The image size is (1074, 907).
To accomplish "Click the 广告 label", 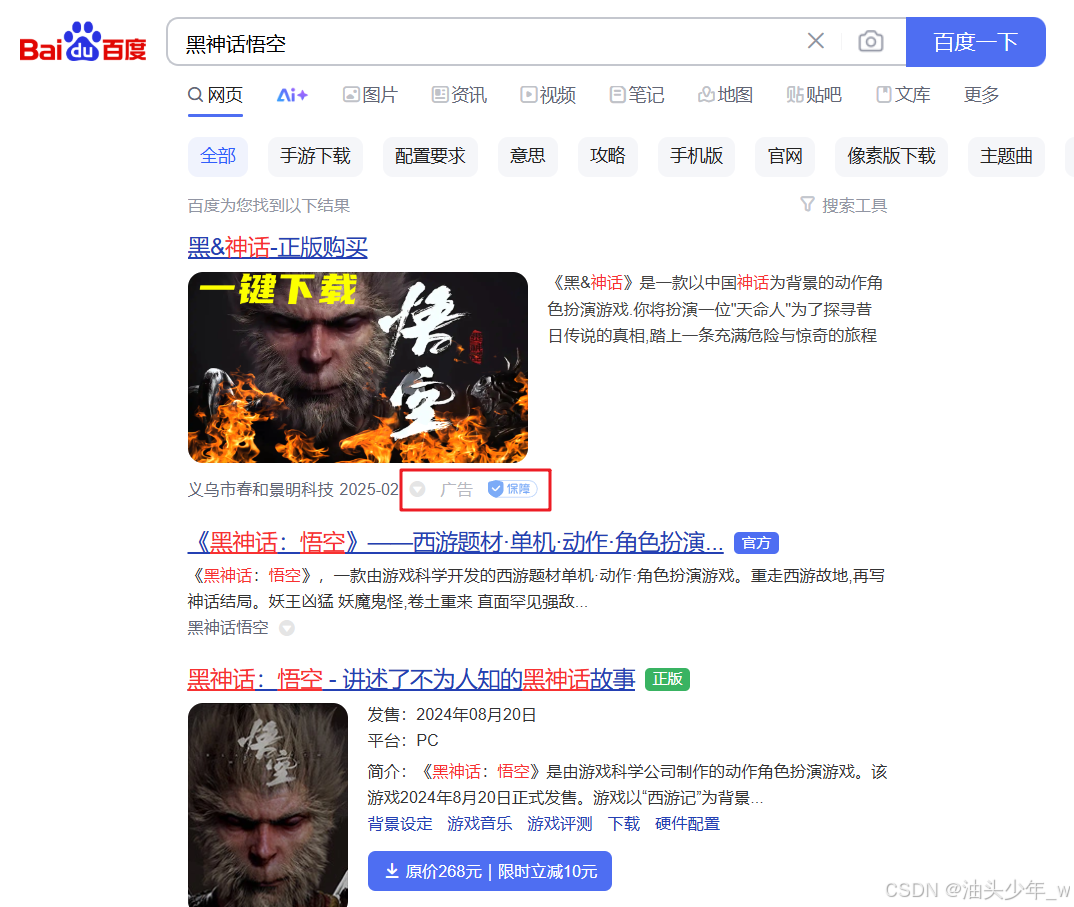I will tap(456, 489).
